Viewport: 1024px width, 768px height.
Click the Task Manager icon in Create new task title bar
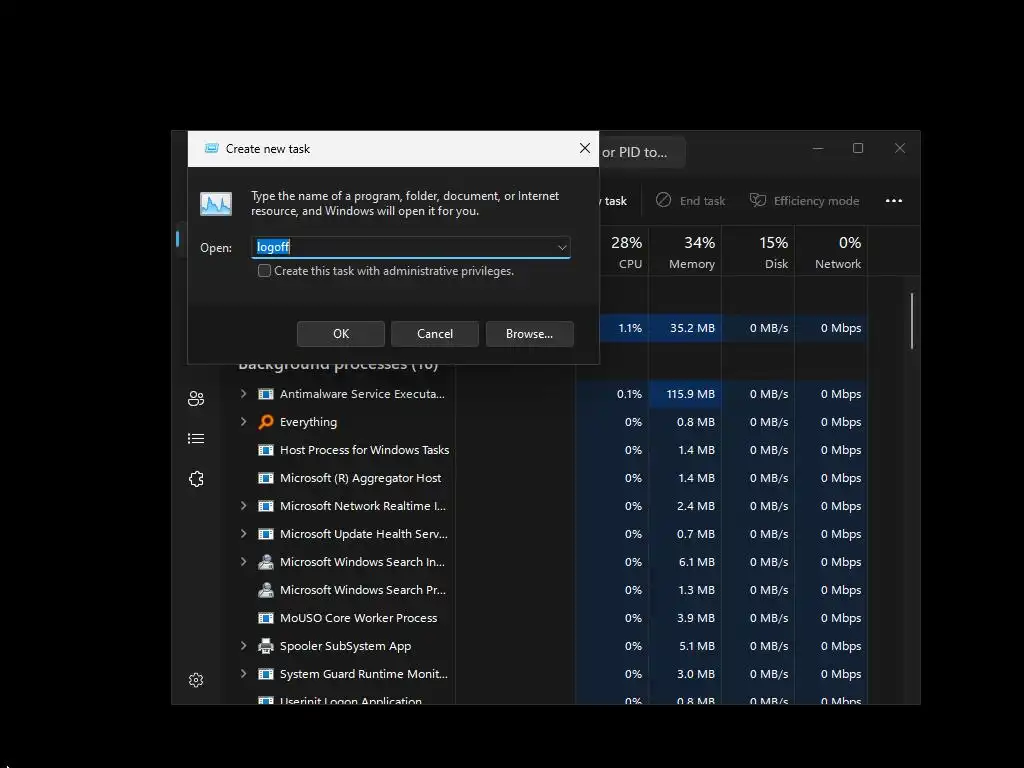point(211,148)
